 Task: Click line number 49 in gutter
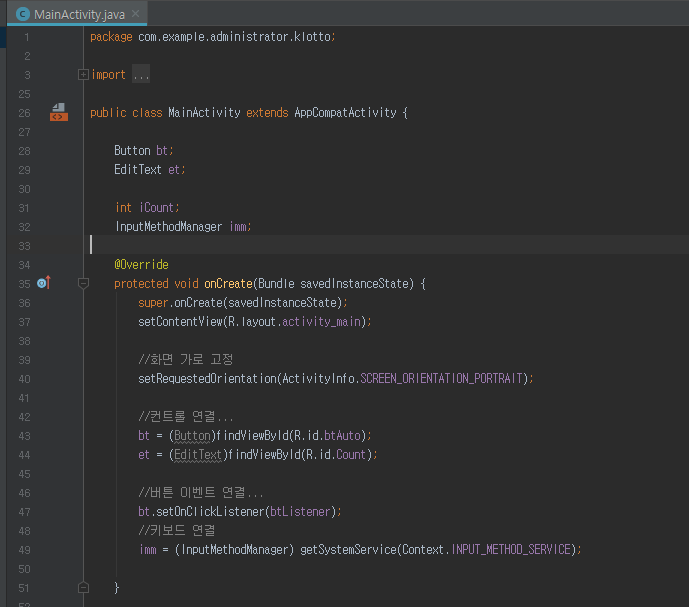tap(24, 550)
